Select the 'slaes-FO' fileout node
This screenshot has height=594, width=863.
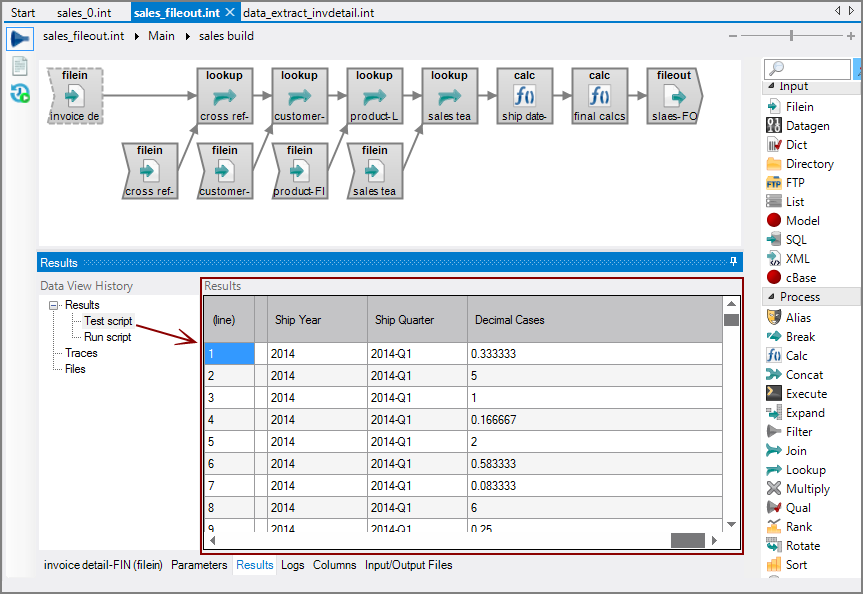674,98
